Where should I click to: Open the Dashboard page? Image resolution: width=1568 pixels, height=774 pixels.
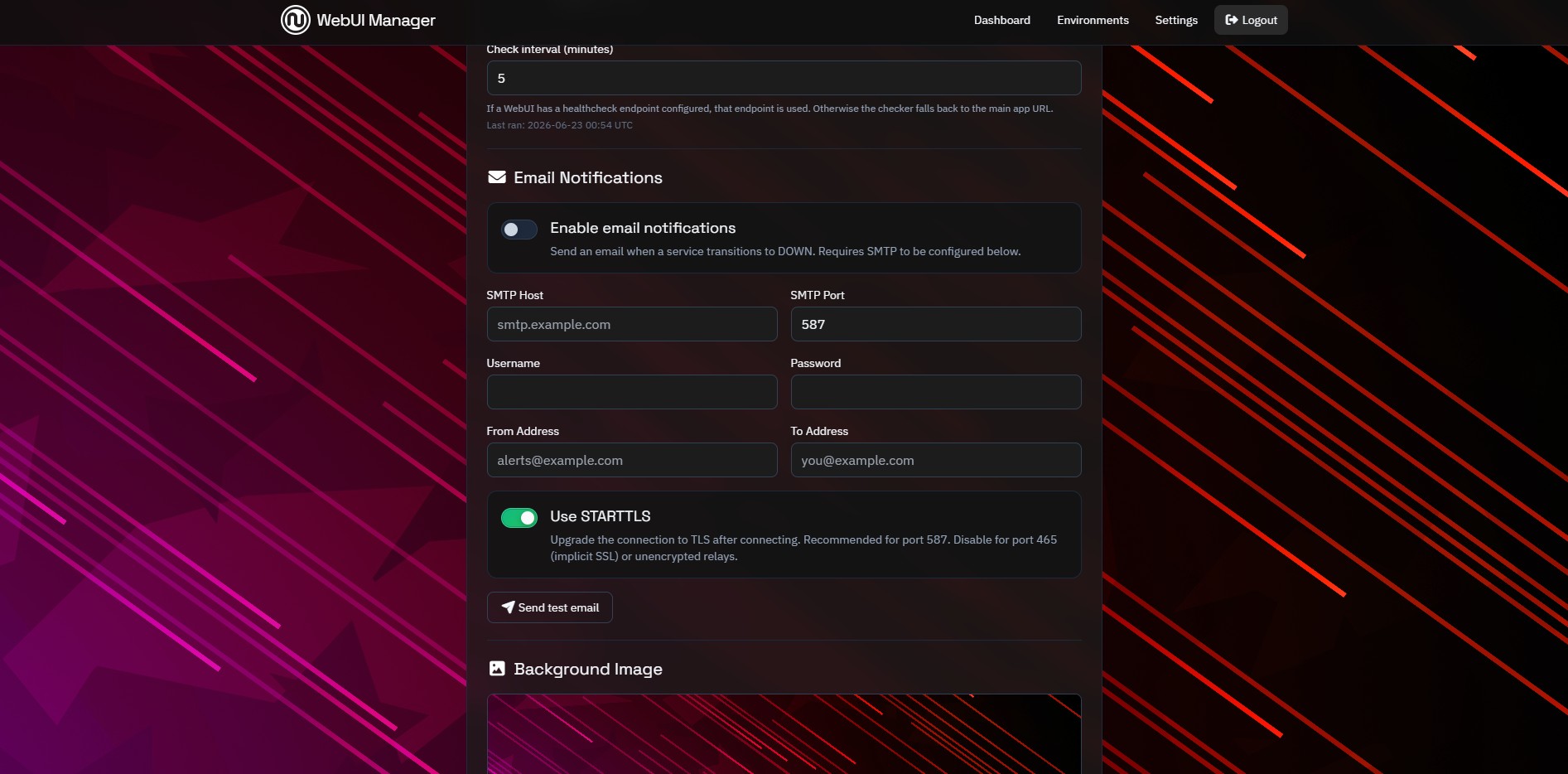pyautogui.click(x=1002, y=20)
